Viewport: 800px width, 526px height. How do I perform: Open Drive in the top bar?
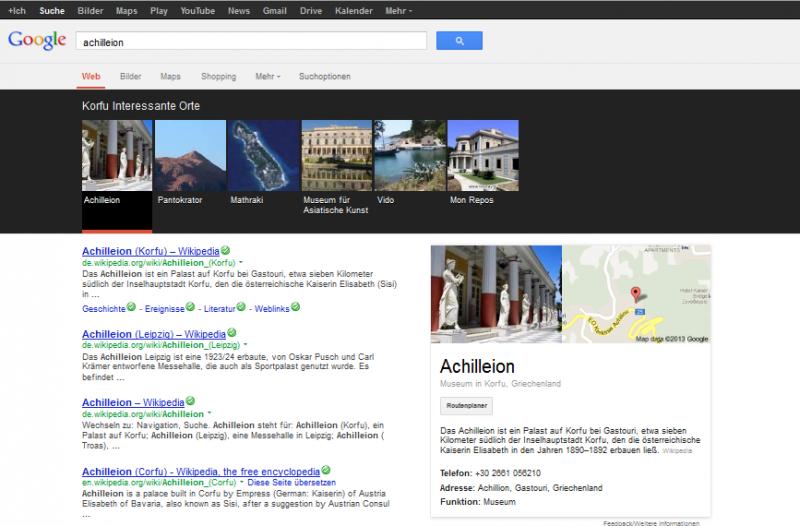coord(311,11)
